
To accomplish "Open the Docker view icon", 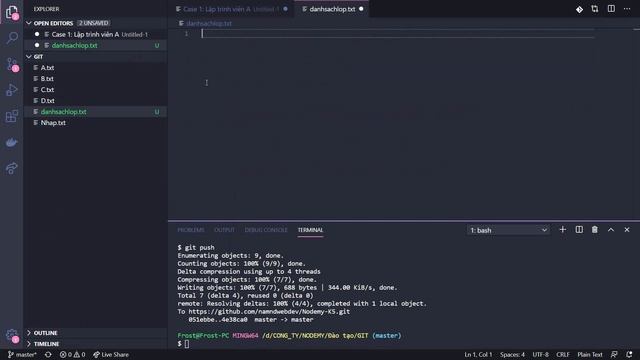I will 12,142.
